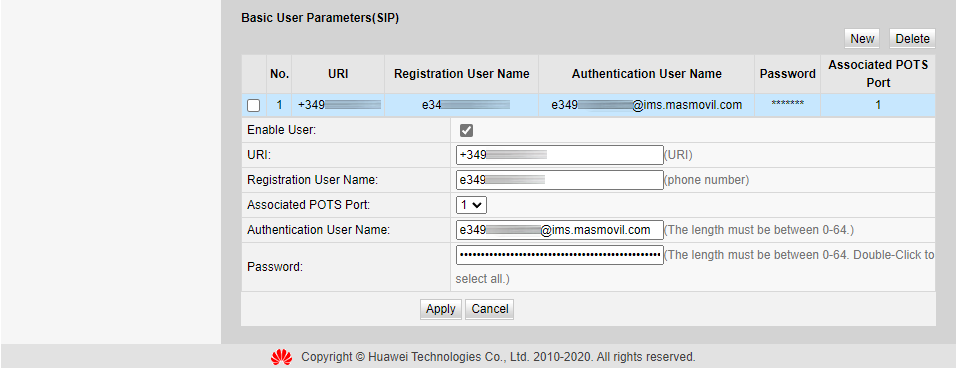The height and width of the screenshot is (368, 956).
Task: Focus the URI input field
Action: click(x=560, y=155)
